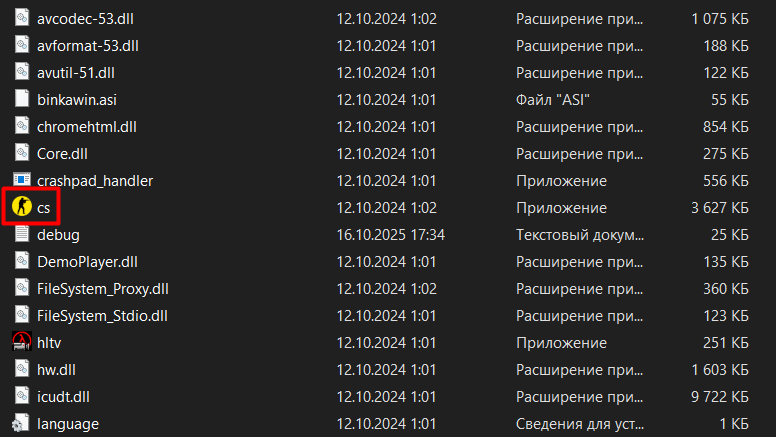The width and height of the screenshot is (776, 437).
Task: Click the yellow cs application icon
Action: point(21,207)
